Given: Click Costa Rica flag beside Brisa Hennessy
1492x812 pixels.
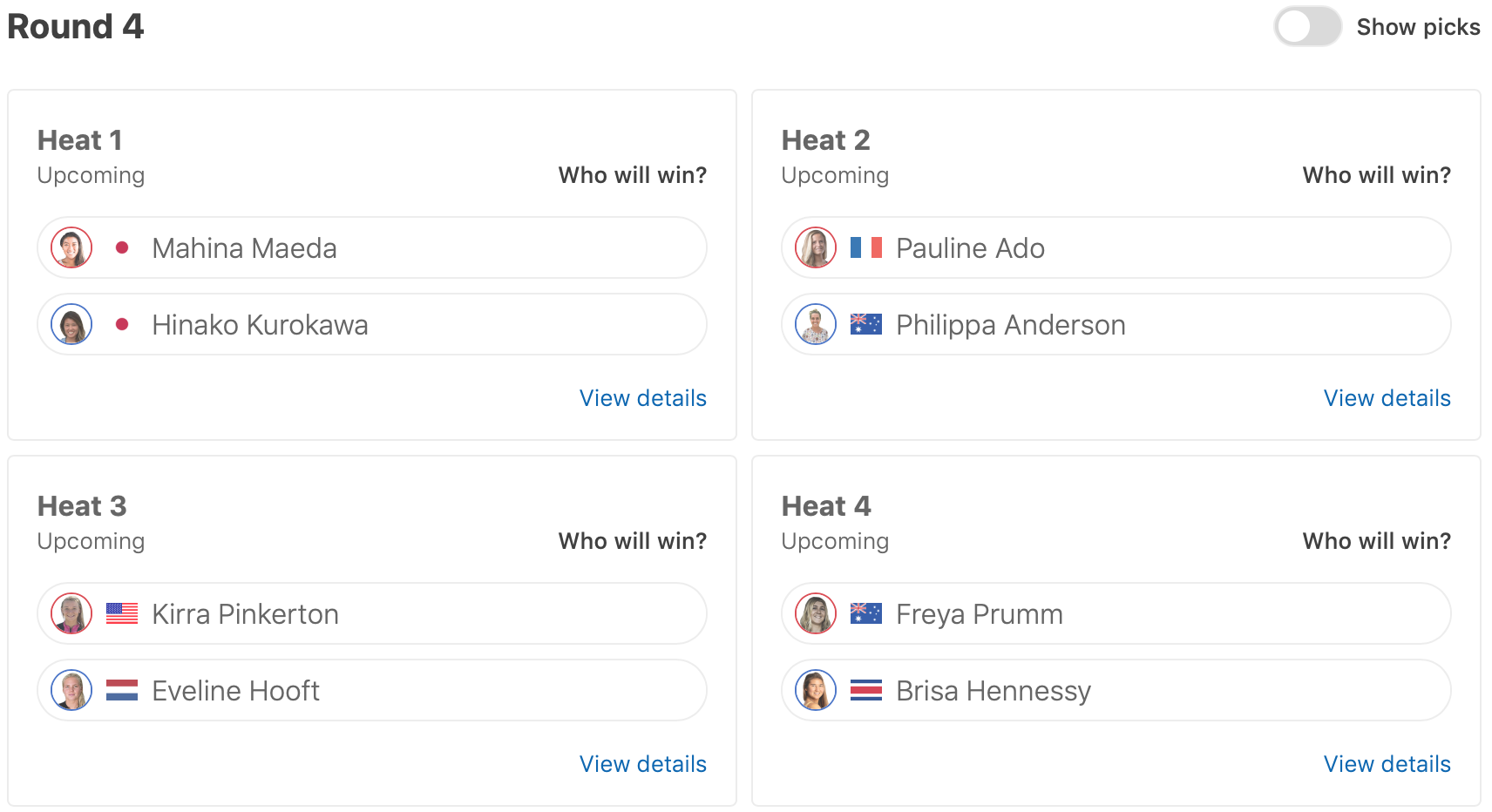Looking at the screenshot, I should click(865, 691).
